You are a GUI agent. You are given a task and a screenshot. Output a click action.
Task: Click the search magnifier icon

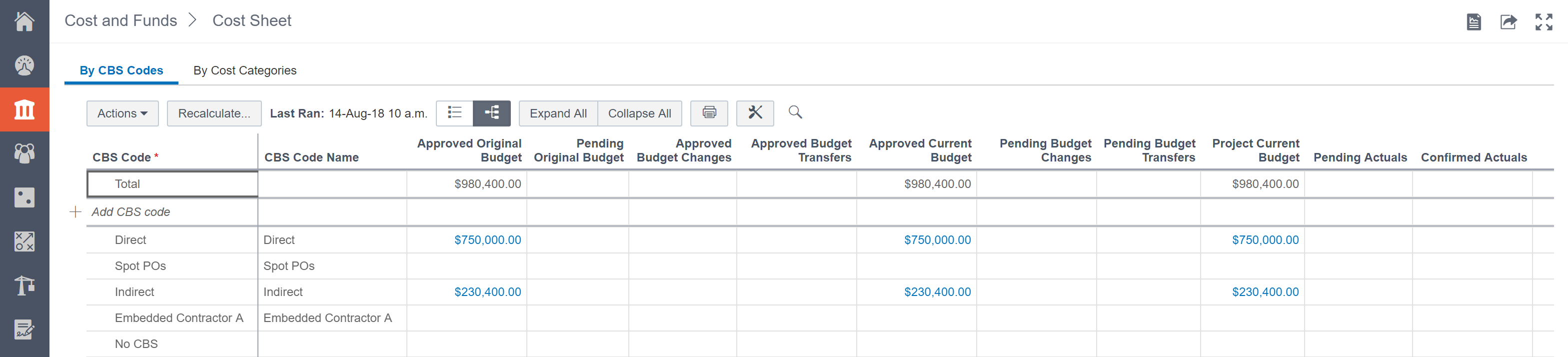(795, 112)
